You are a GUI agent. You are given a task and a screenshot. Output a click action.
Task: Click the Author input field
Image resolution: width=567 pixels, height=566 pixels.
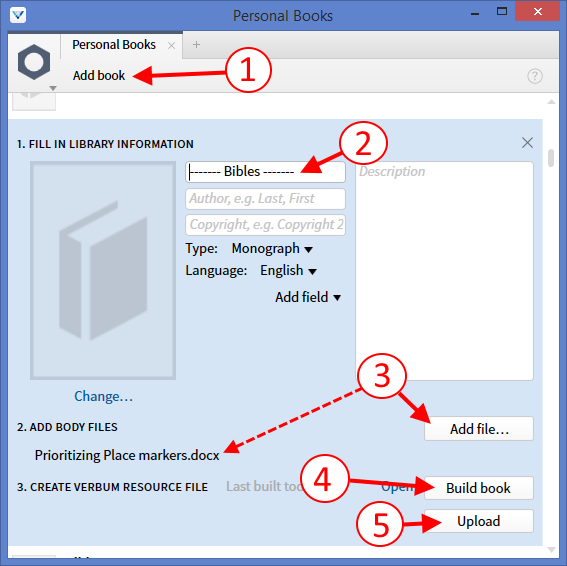(x=265, y=199)
